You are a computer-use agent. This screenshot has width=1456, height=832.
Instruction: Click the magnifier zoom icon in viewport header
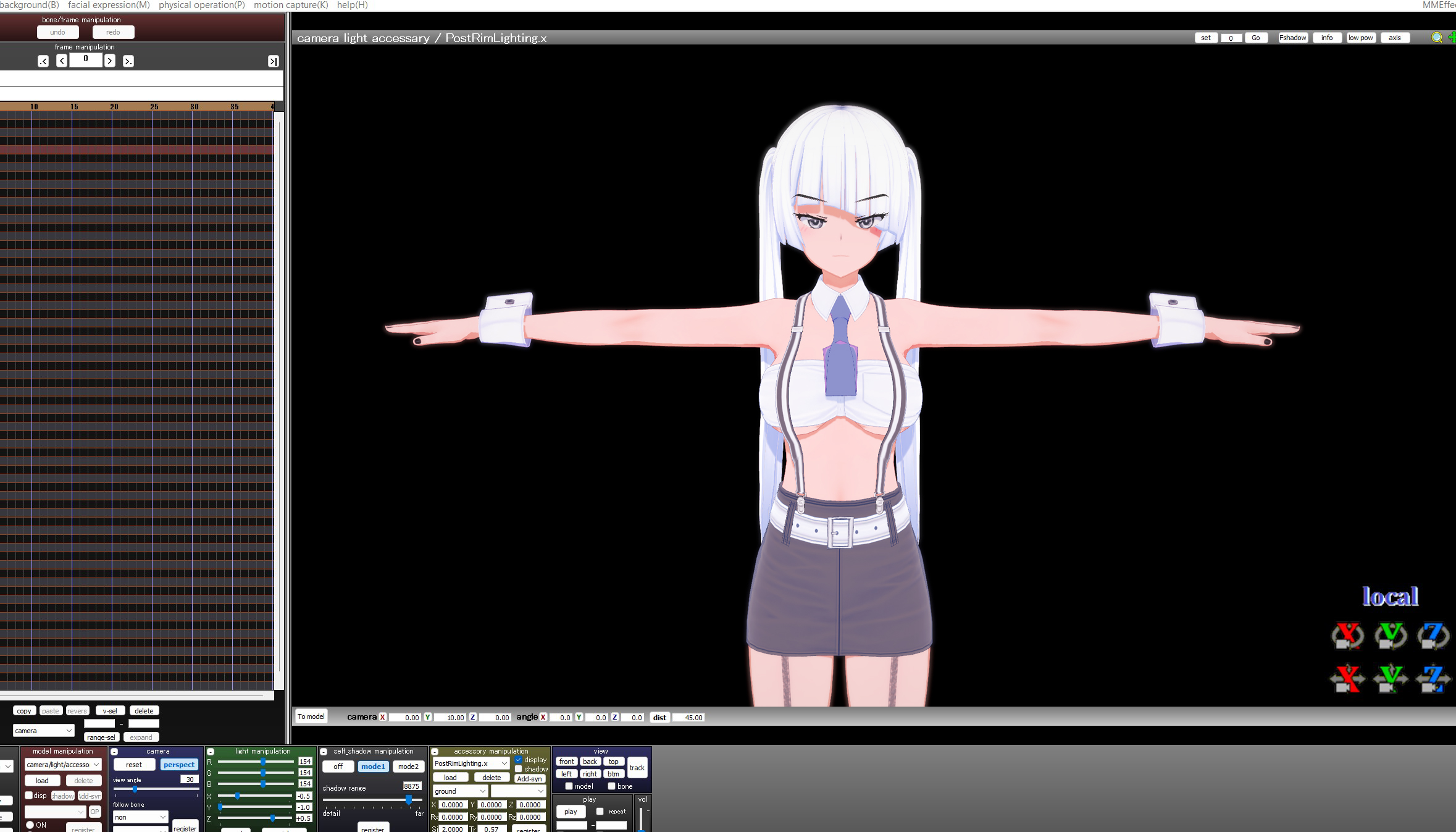click(x=1436, y=38)
